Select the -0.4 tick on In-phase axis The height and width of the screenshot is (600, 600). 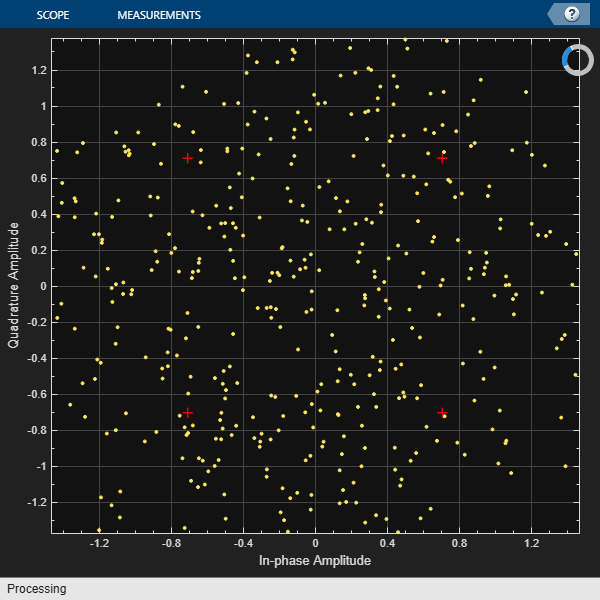pos(243,543)
